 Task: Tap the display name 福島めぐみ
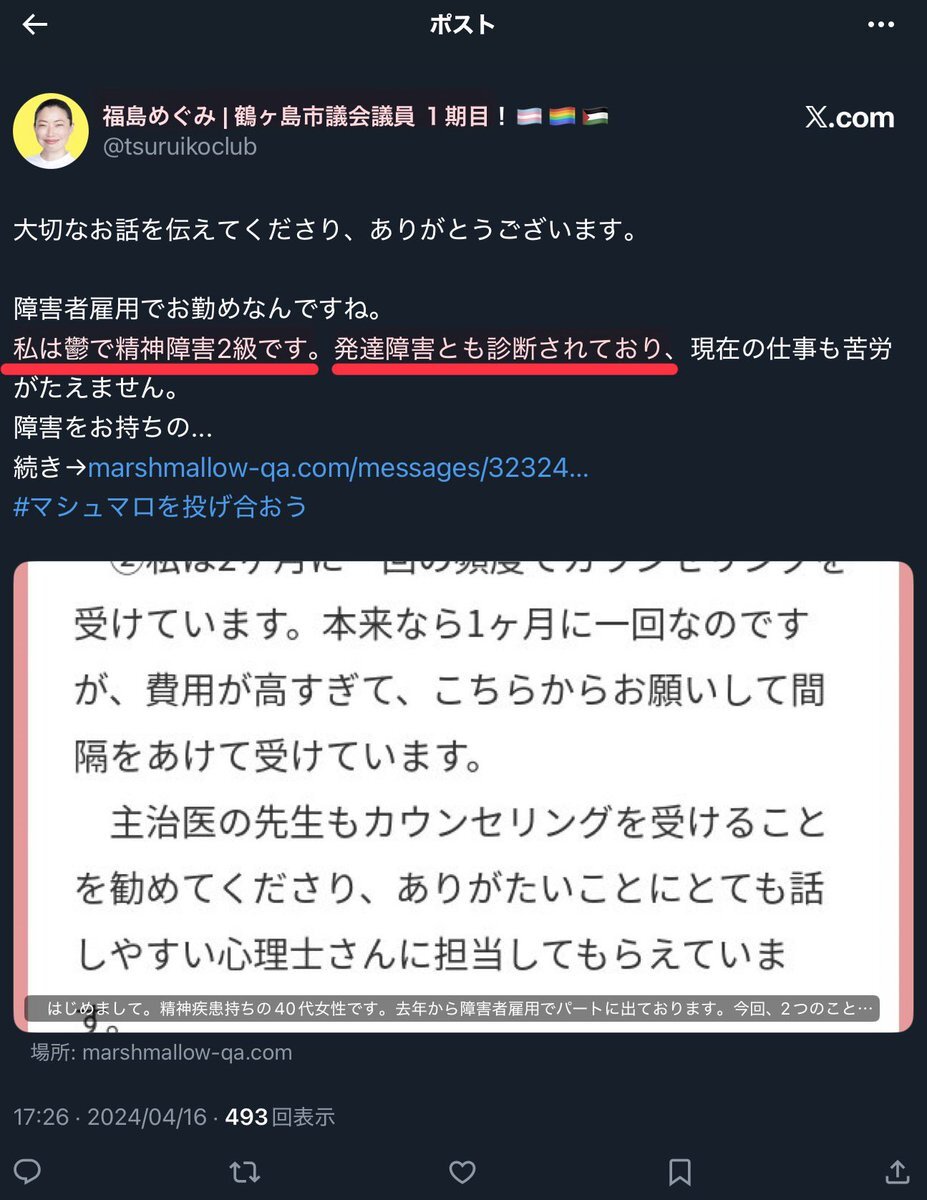click(x=159, y=116)
